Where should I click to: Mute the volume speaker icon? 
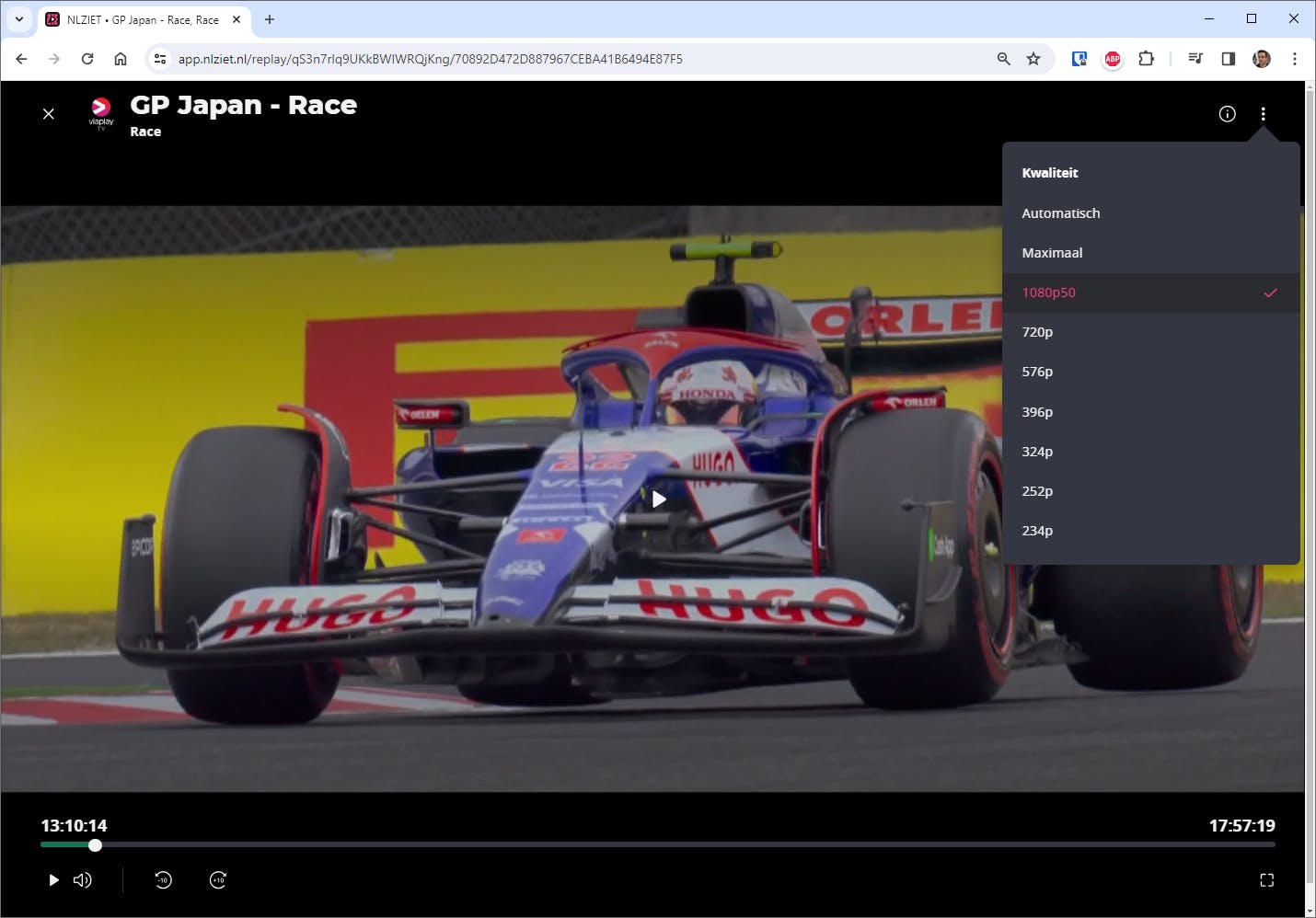pyautogui.click(x=83, y=880)
